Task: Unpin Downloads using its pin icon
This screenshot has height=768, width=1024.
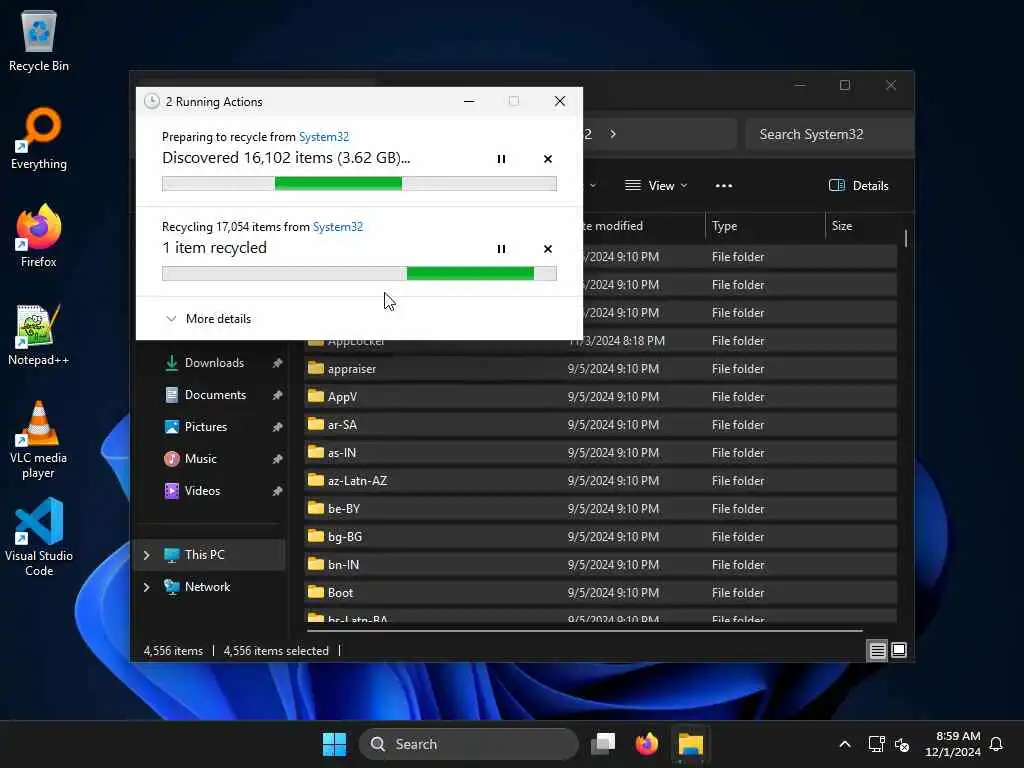Action: pyautogui.click(x=278, y=363)
